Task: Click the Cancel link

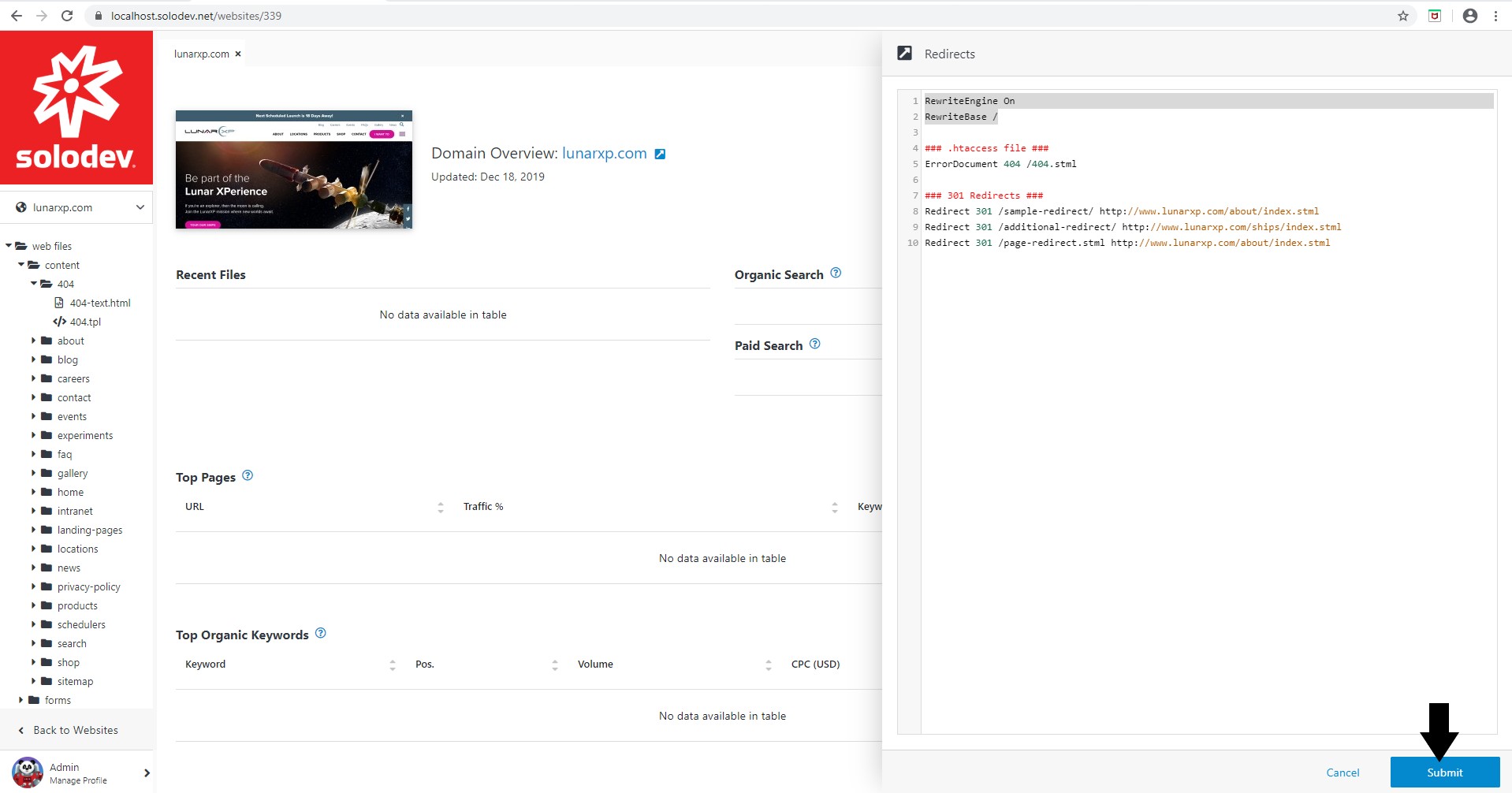Action: coord(1343,773)
